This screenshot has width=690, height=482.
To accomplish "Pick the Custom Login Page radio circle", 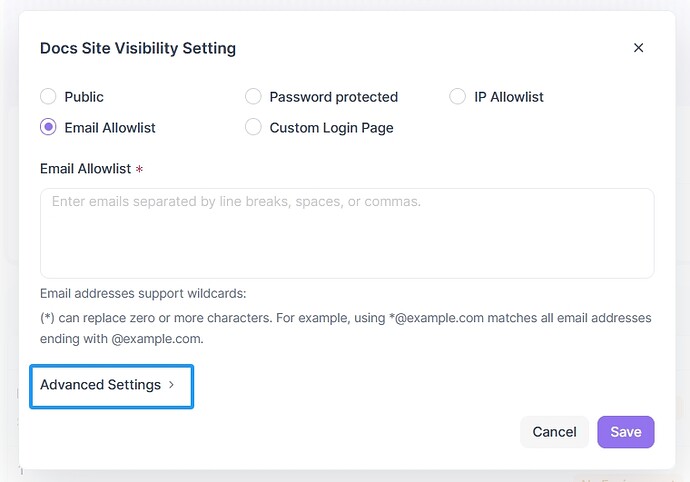I will (x=253, y=127).
